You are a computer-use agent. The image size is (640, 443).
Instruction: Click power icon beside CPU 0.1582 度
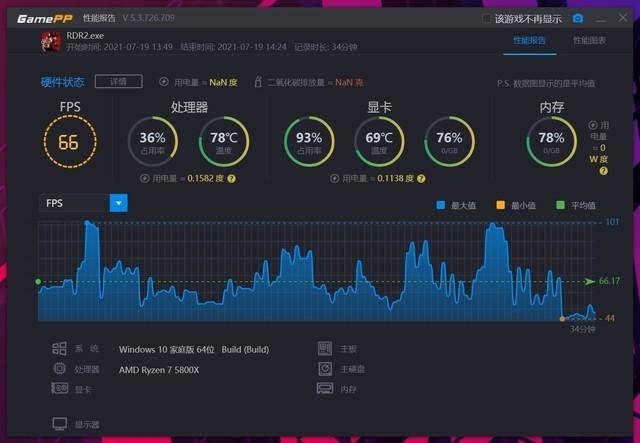click(x=144, y=178)
